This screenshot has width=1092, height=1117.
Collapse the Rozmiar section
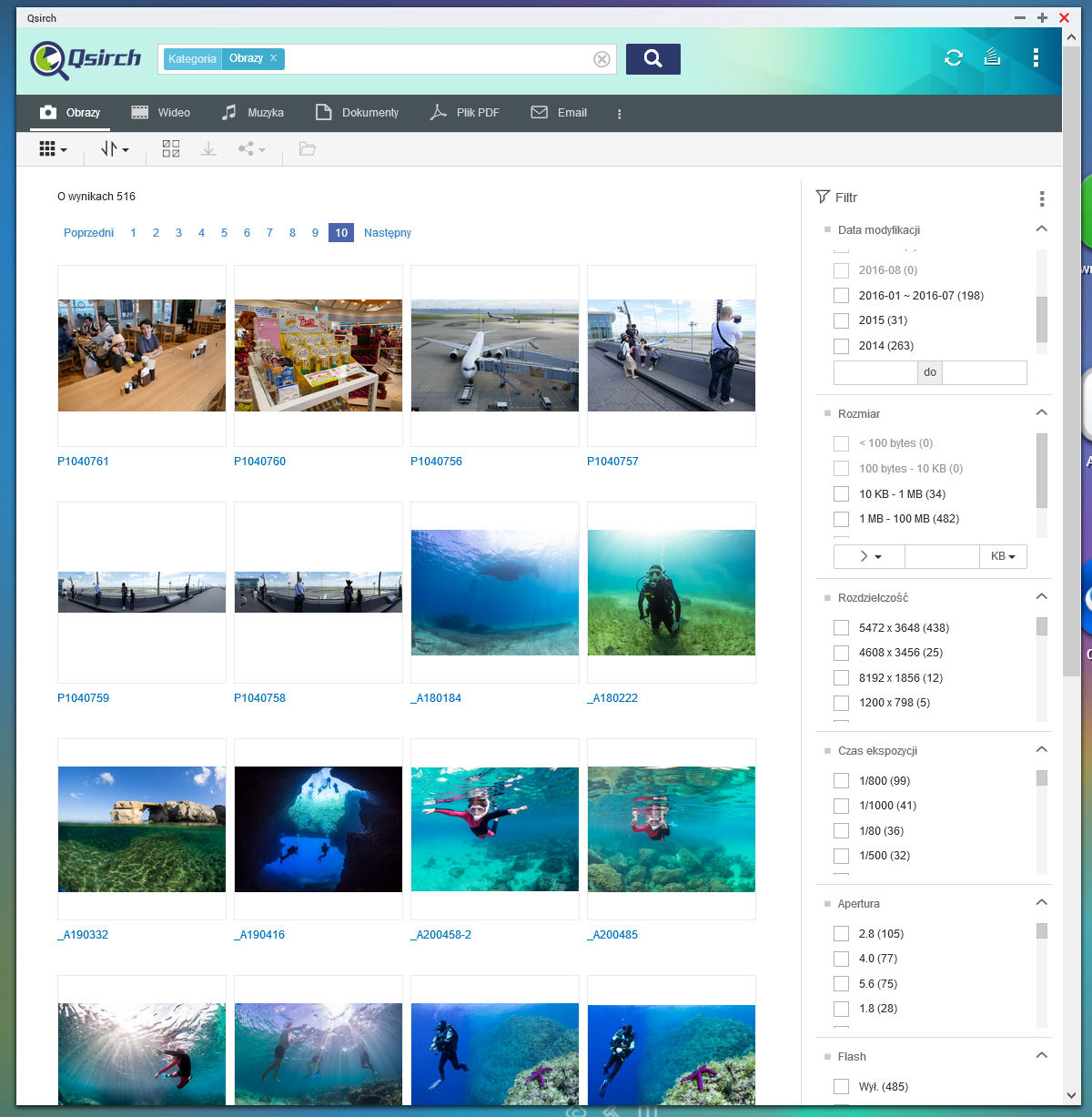tap(1042, 413)
